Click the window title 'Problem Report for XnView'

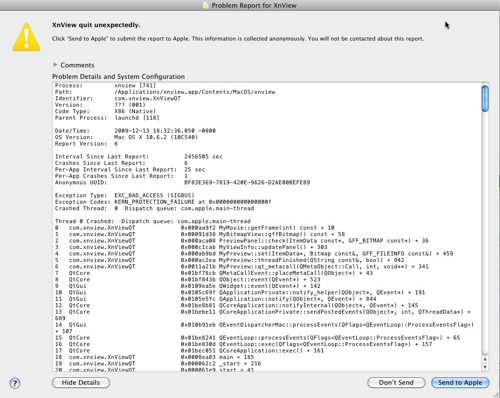pos(254,5)
